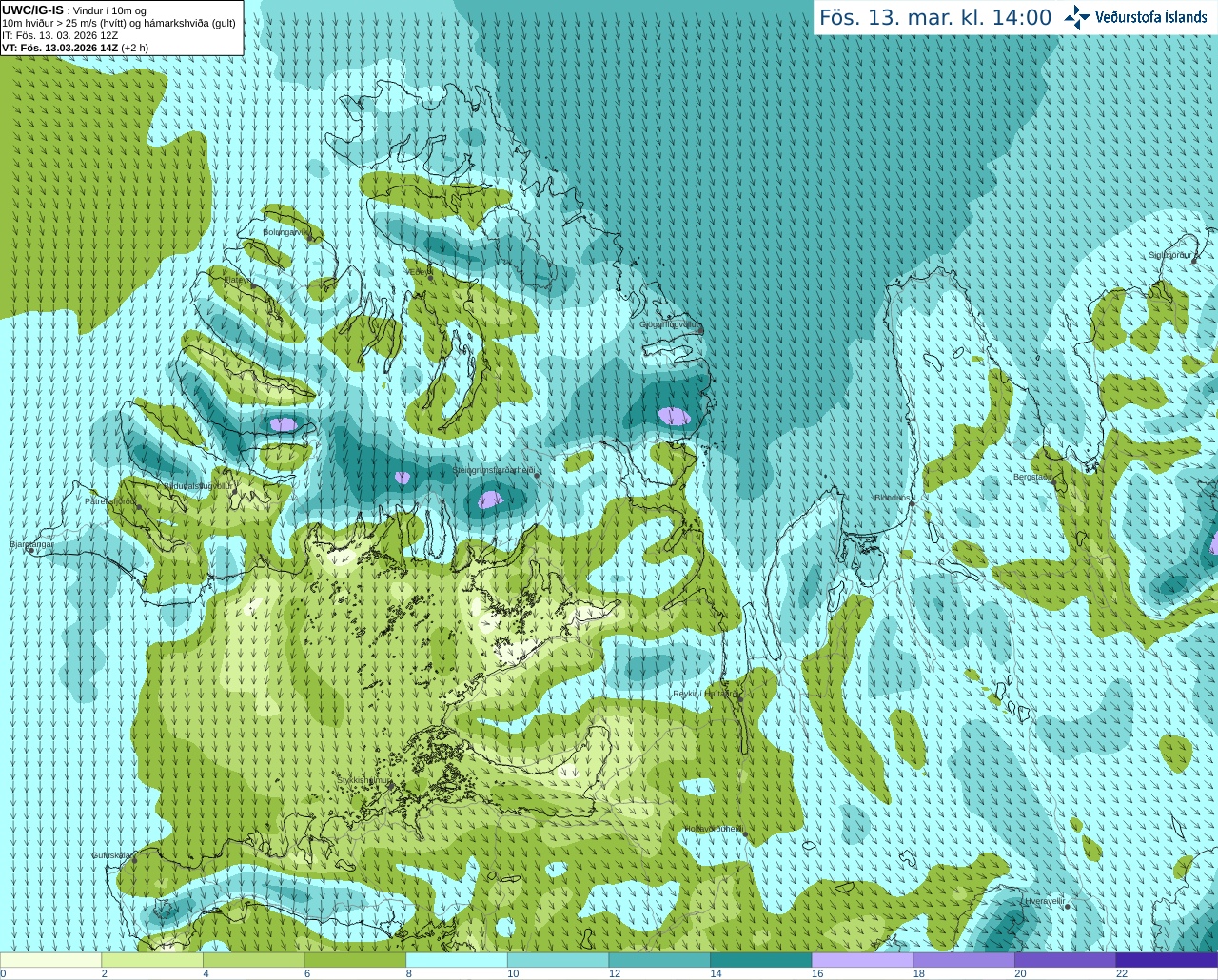The width and height of the screenshot is (1218, 980).
Task: Click the legend scale number 8
Action: click(408, 973)
